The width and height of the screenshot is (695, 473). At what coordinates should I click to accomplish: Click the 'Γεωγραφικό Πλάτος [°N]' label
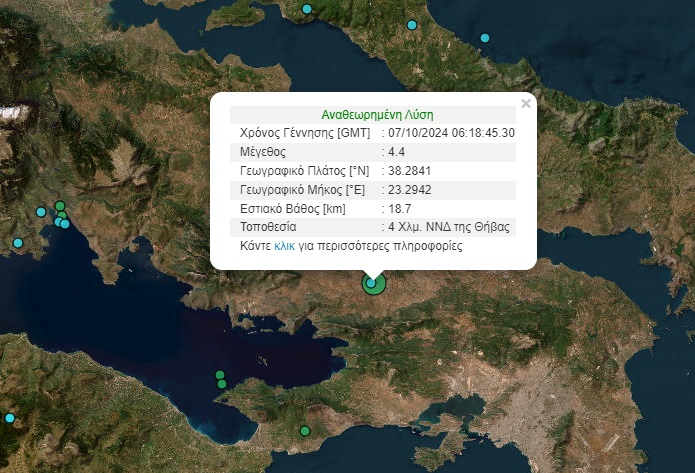[x=305, y=171]
